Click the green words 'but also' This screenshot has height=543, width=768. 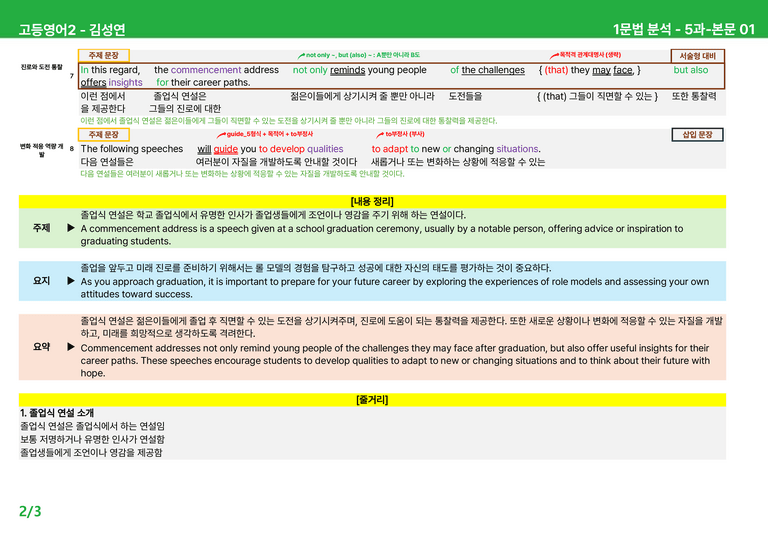coord(691,70)
